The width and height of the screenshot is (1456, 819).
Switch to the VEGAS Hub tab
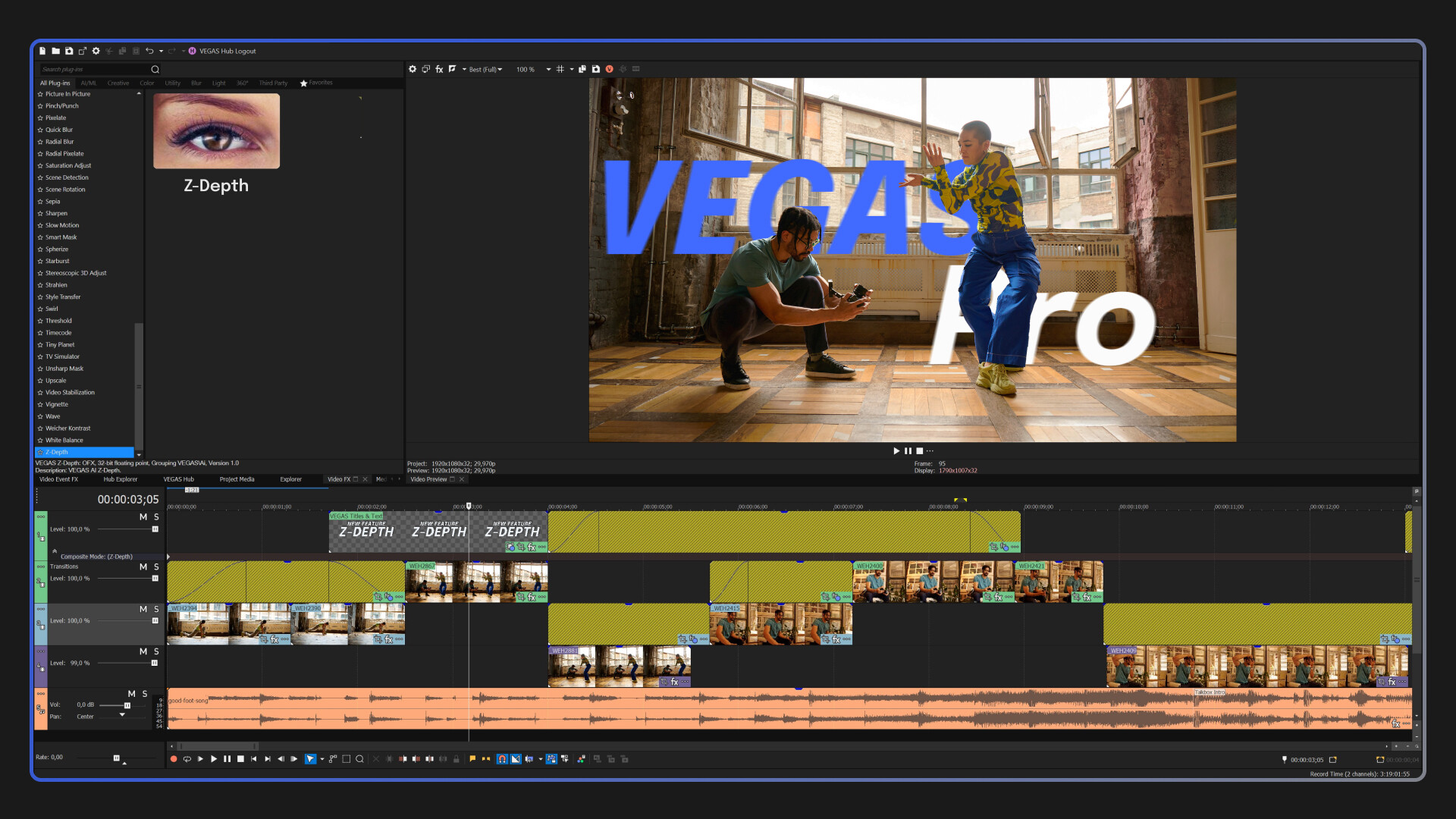coord(179,479)
